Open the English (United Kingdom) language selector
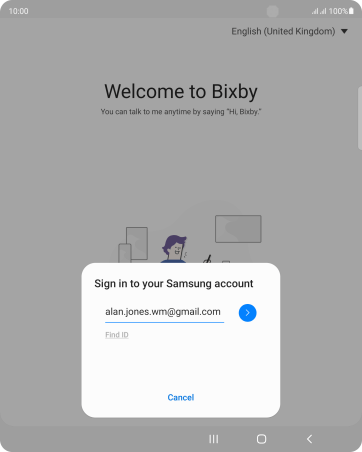 click(x=289, y=31)
